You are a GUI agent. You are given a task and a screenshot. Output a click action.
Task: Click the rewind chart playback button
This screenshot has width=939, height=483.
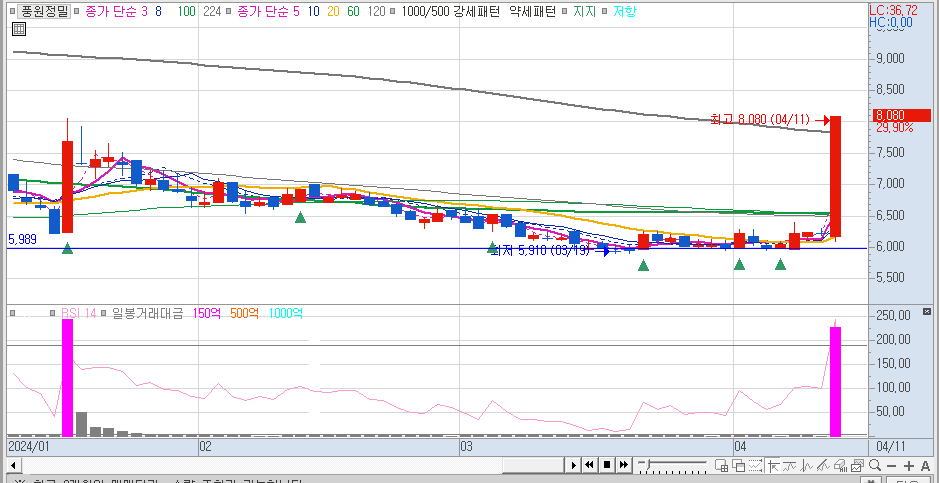(x=589, y=465)
